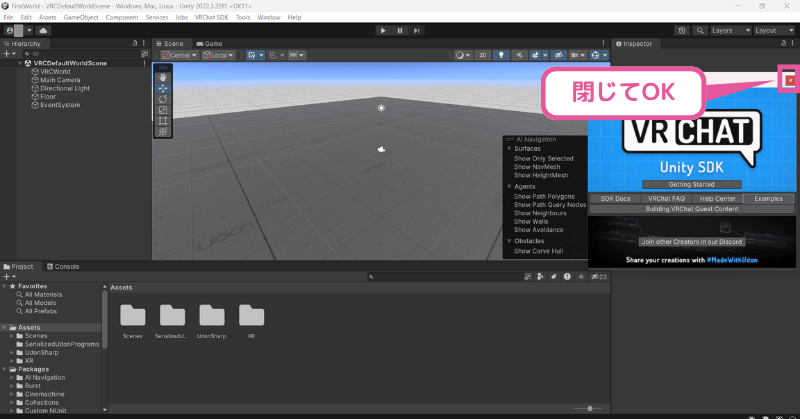
Task: Open the Local rotation dropdown
Action: click(x=218, y=55)
